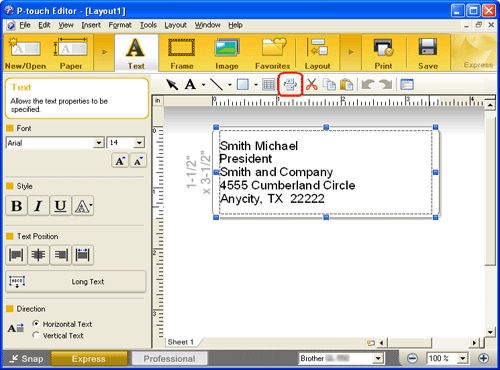Justify the text alignment
500x370 pixels.
click(x=83, y=255)
